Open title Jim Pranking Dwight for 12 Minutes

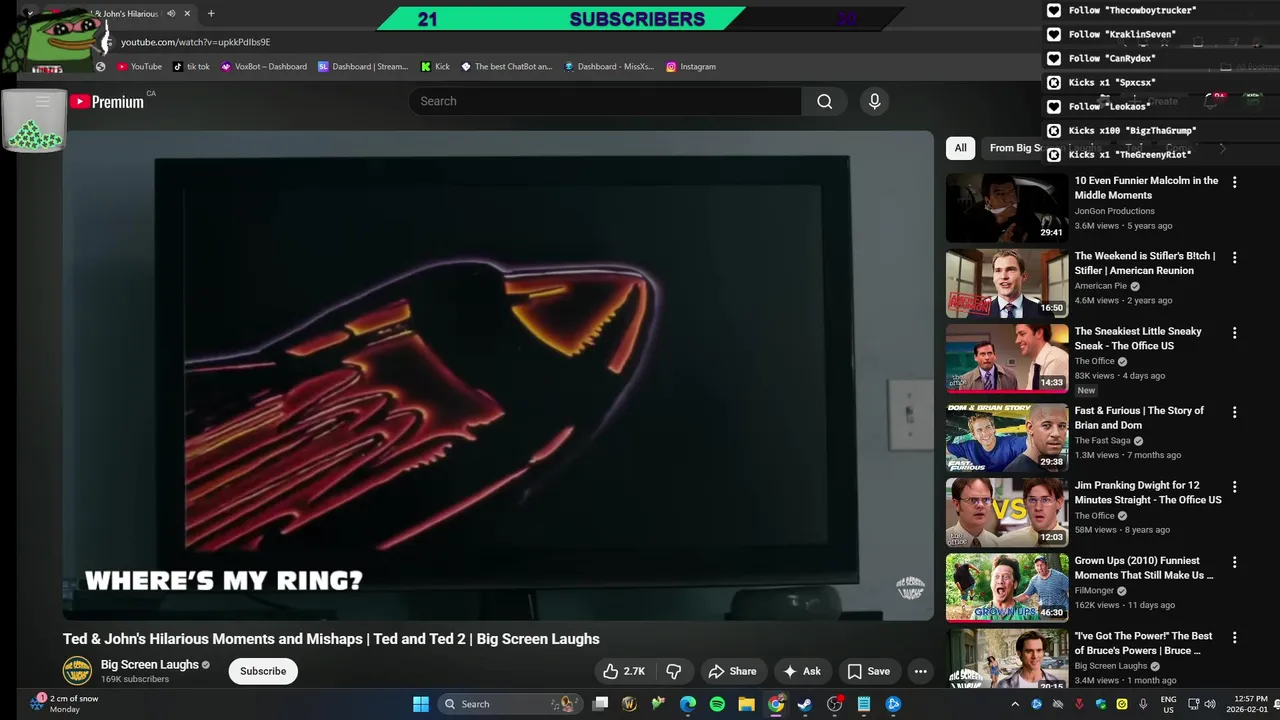tap(1148, 492)
